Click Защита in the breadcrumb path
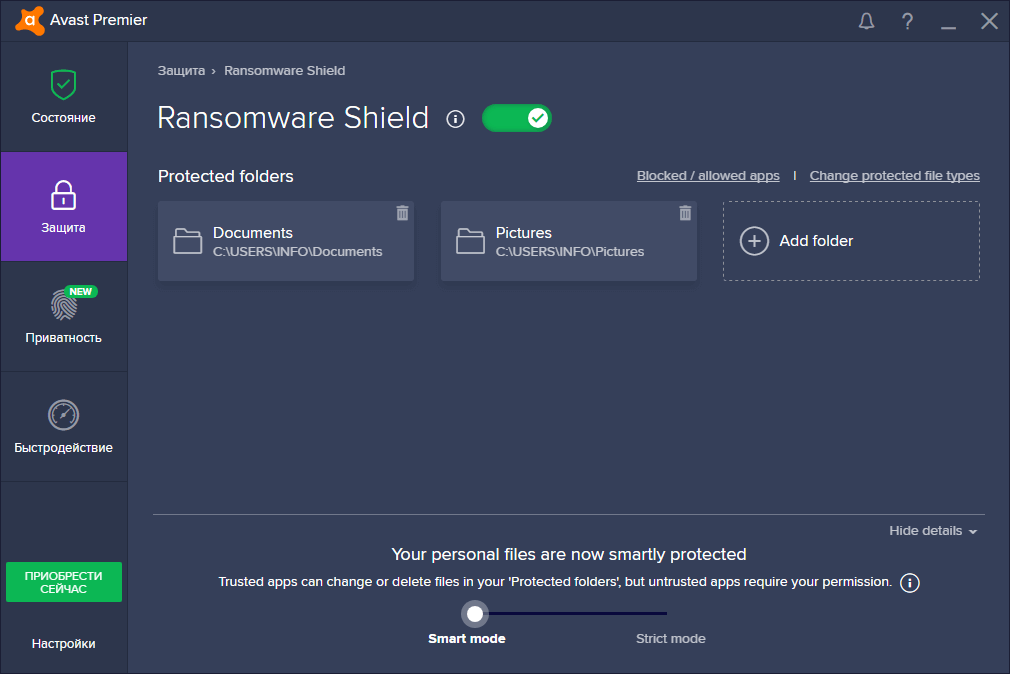 (181, 71)
